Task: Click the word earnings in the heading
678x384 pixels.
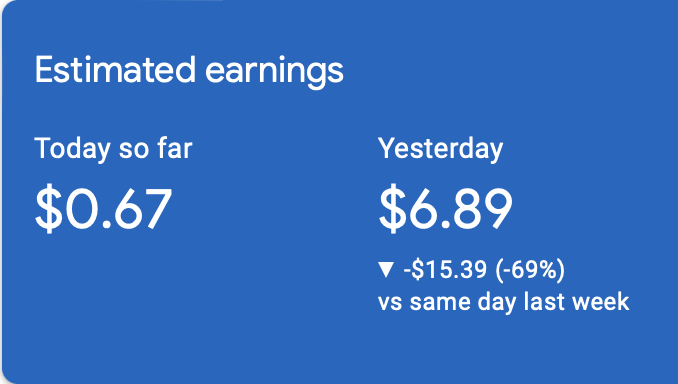Action: [x=274, y=73]
